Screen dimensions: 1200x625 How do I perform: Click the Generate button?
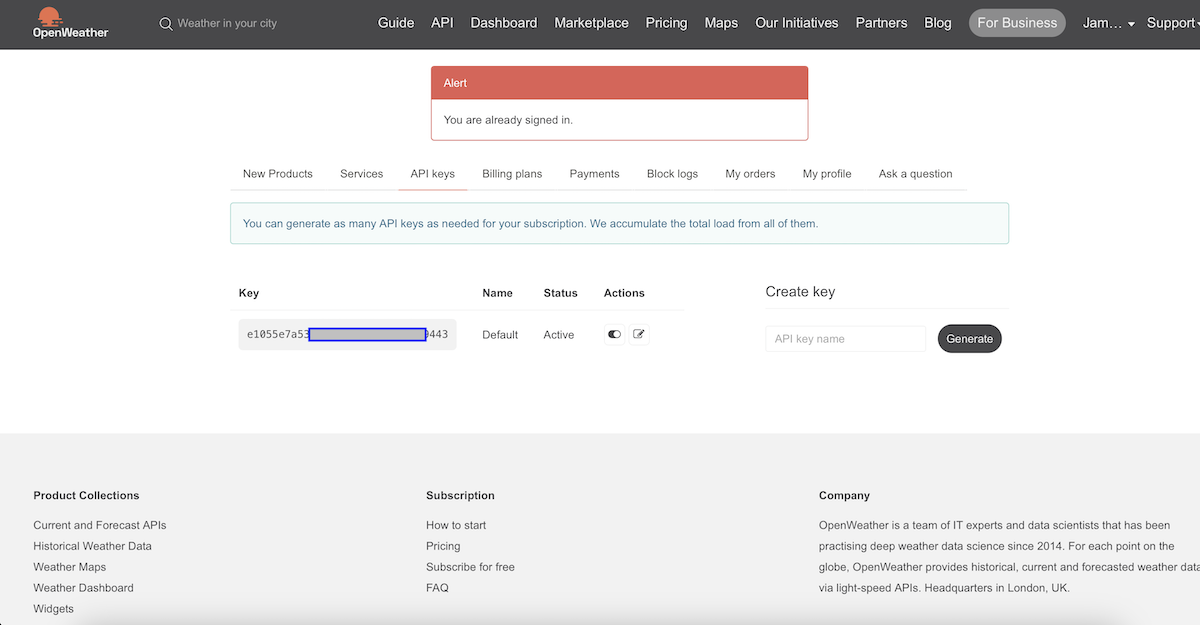pyautogui.click(x=969, y=339)
